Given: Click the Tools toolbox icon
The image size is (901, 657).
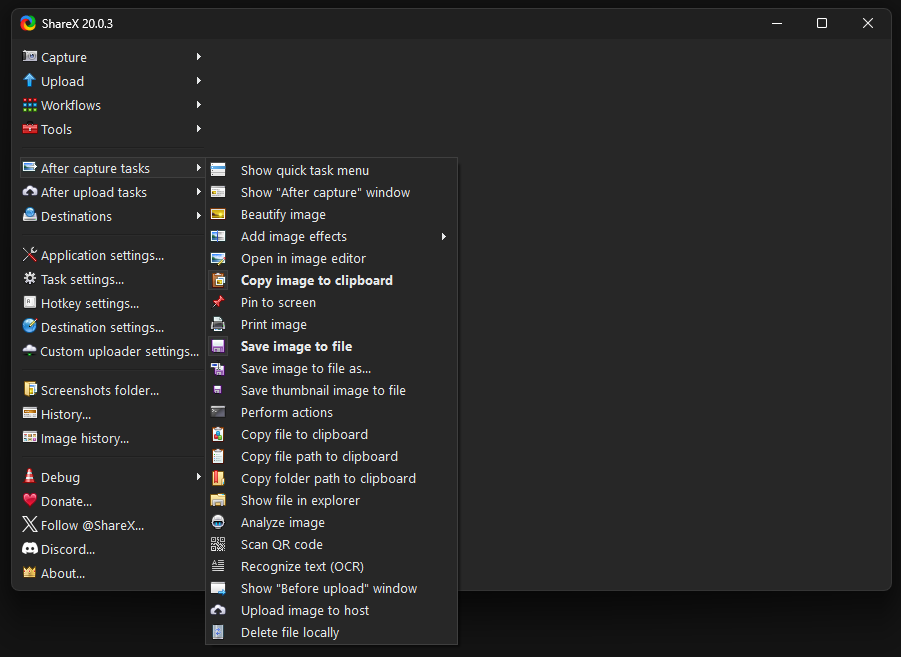Looking at the screenshot, I should click(x=30, y=129).
